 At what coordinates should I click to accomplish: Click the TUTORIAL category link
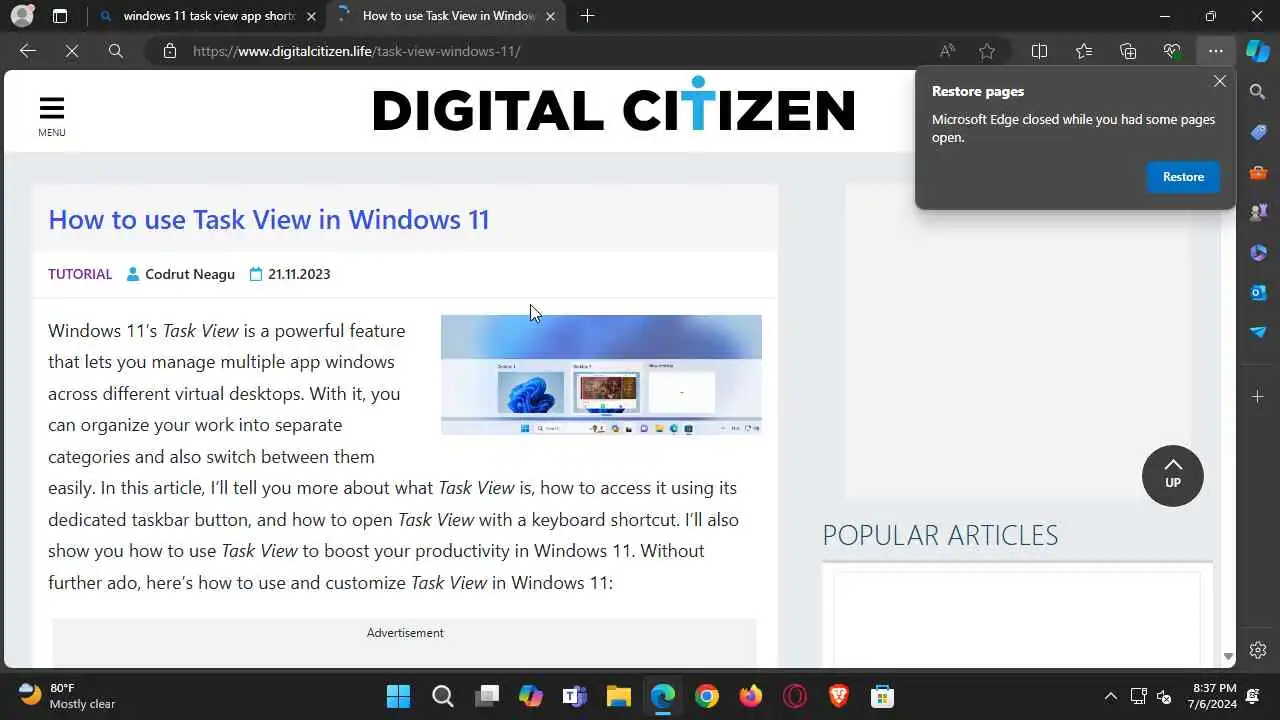[x=80, y=274]
